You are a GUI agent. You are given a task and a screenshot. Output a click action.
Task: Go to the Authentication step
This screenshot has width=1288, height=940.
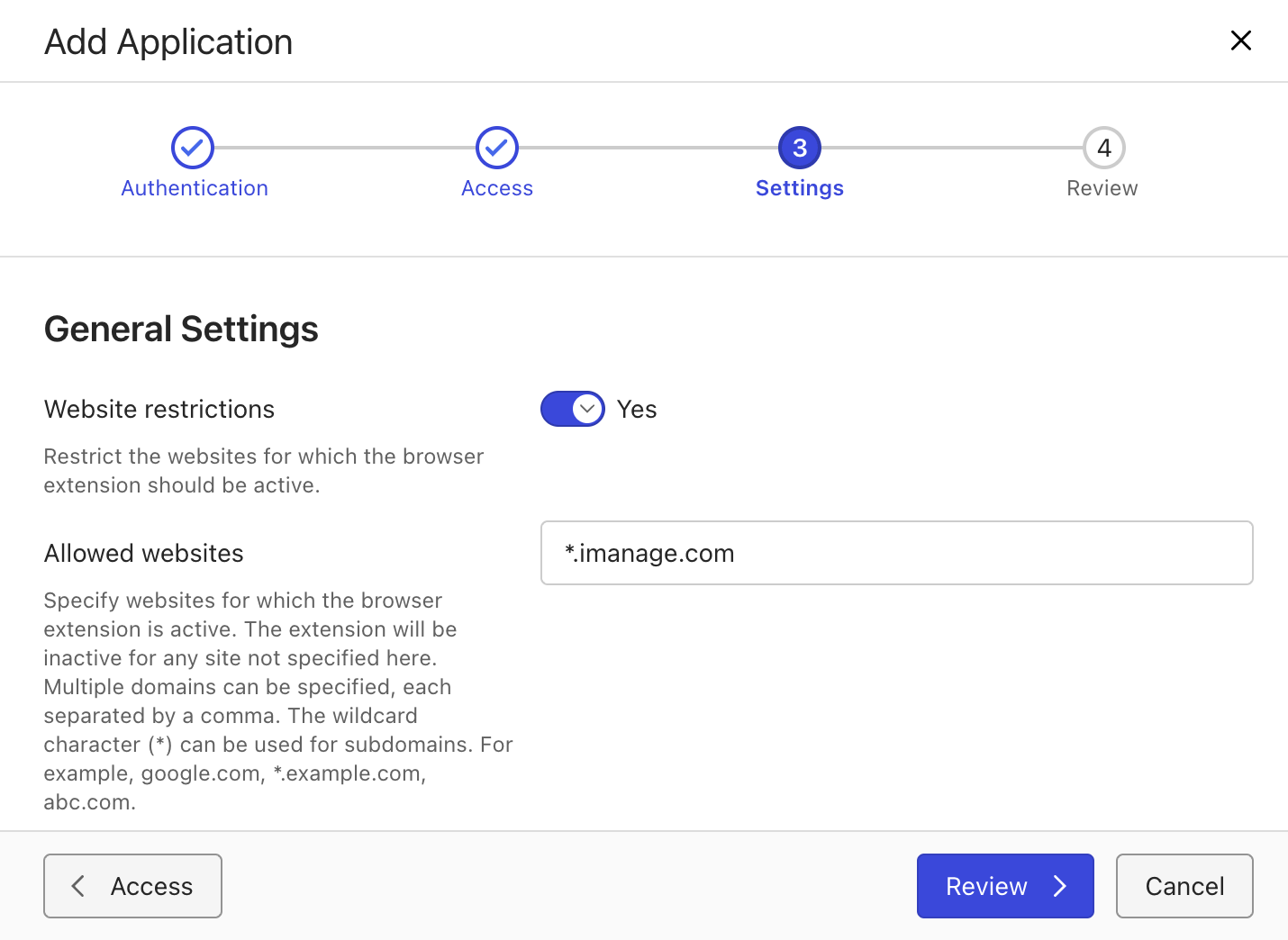tap(194, 188)
